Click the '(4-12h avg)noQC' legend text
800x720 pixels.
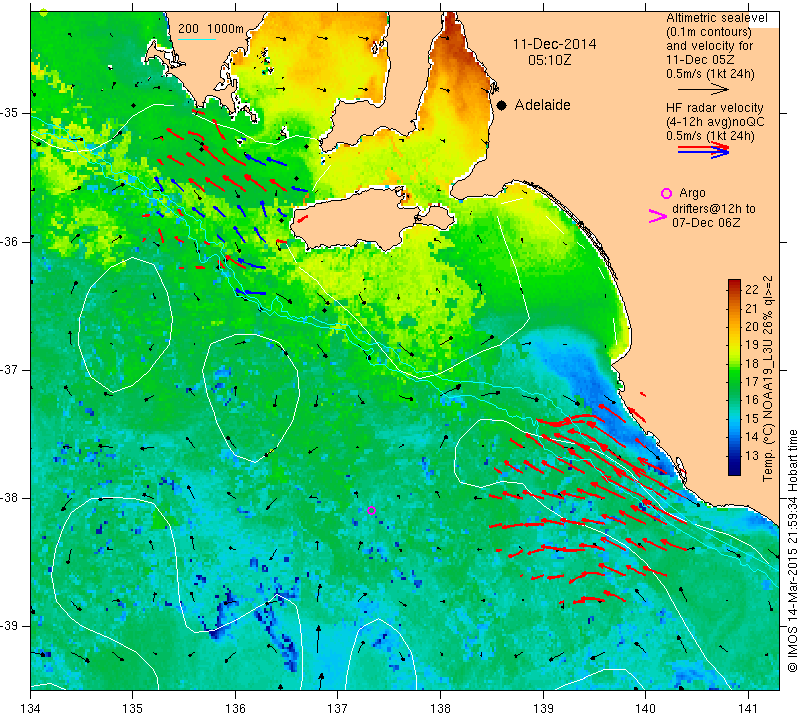715,122
